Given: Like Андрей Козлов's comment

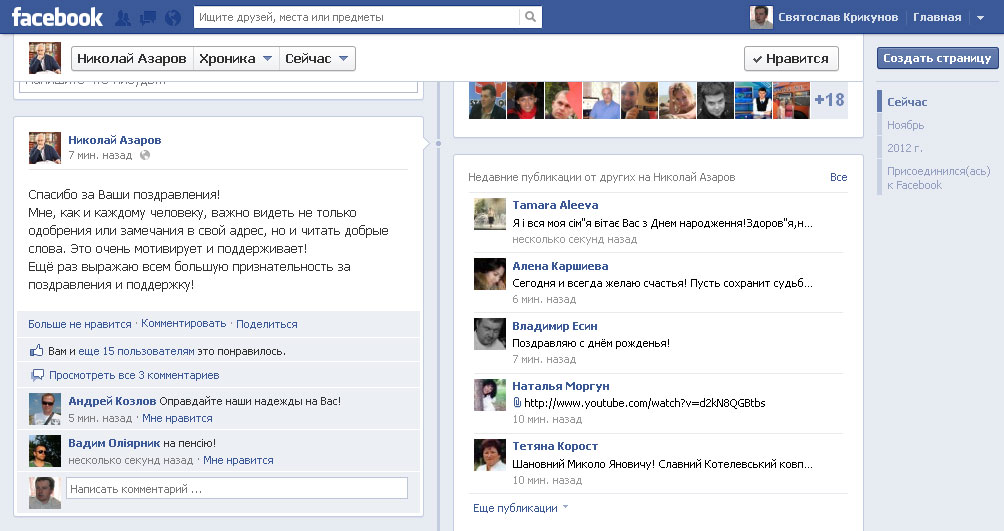Looking at the screenshot, I should [177, 418].
